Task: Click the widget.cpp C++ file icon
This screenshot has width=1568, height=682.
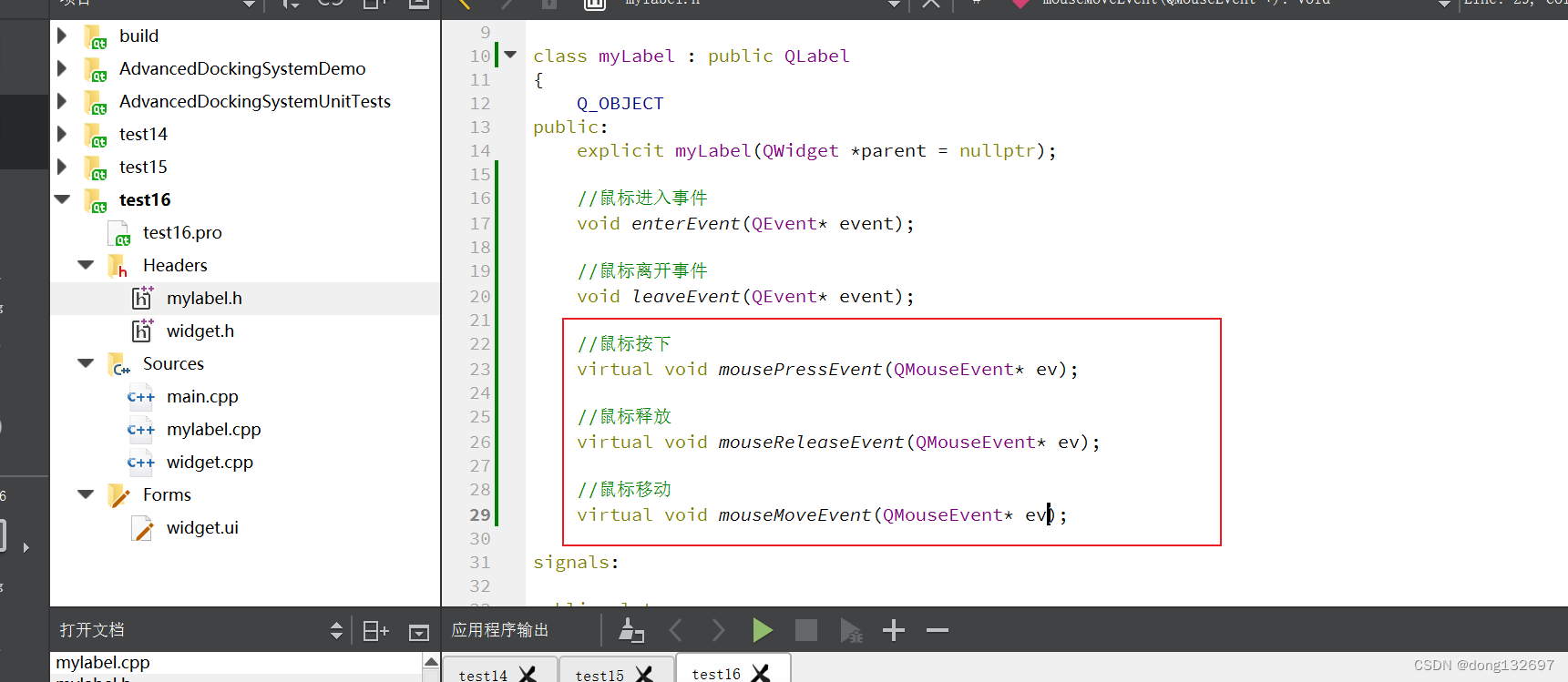Action: 141,463
